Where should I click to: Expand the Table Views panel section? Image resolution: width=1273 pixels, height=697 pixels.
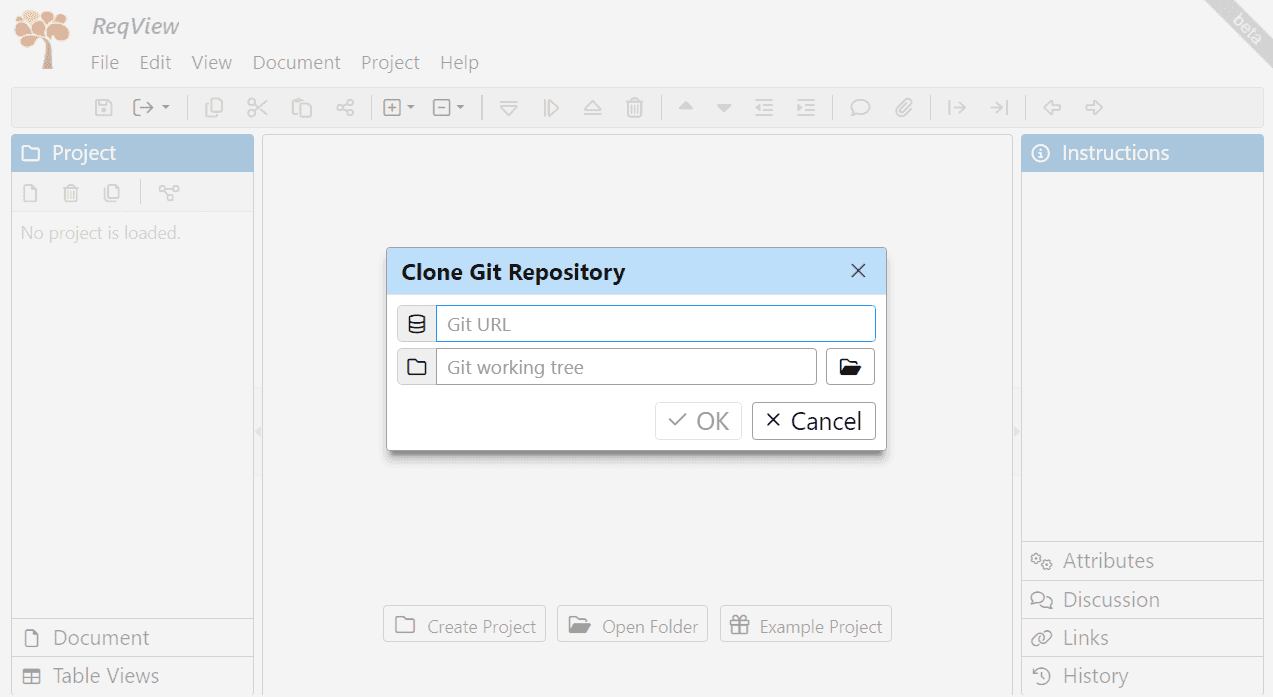[132, 676]
